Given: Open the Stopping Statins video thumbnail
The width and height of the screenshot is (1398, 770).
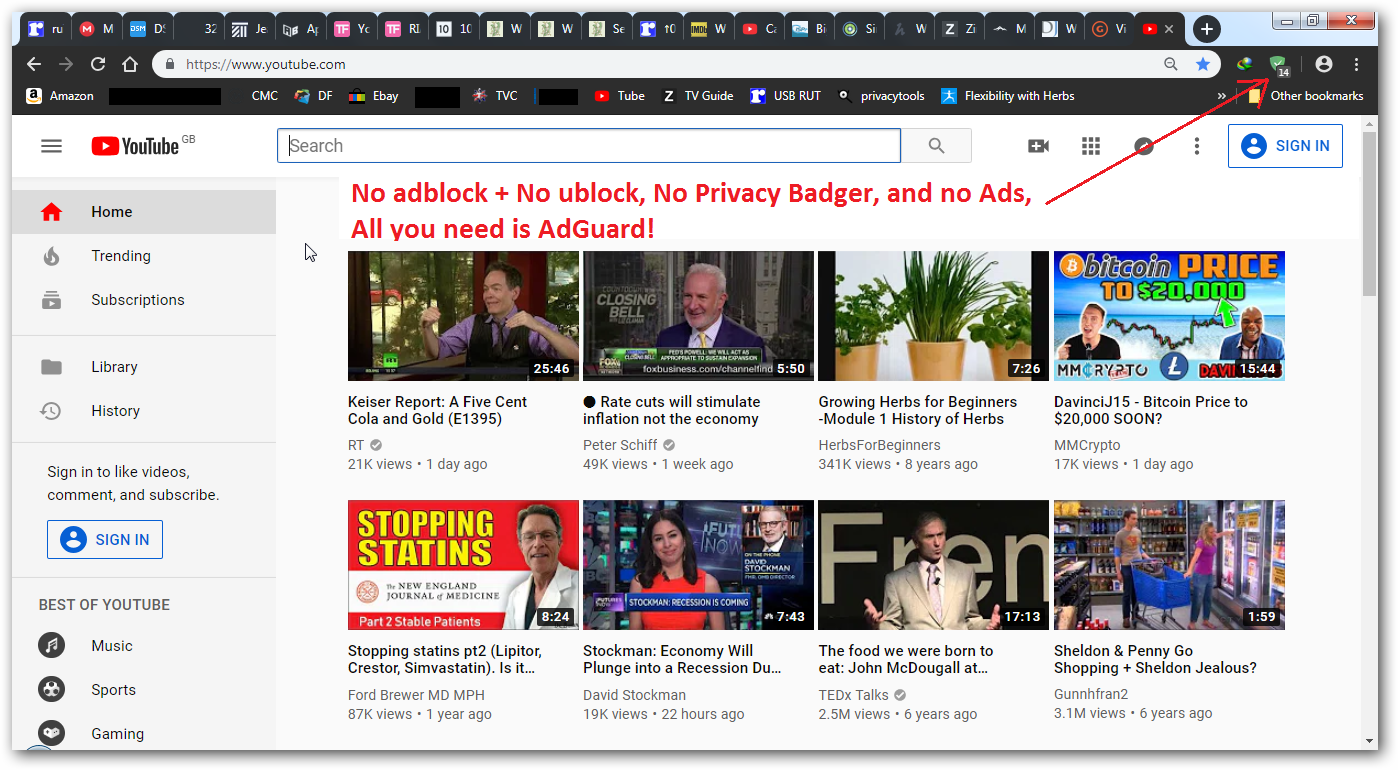Looking at the screenshot, I should (463, 565).
